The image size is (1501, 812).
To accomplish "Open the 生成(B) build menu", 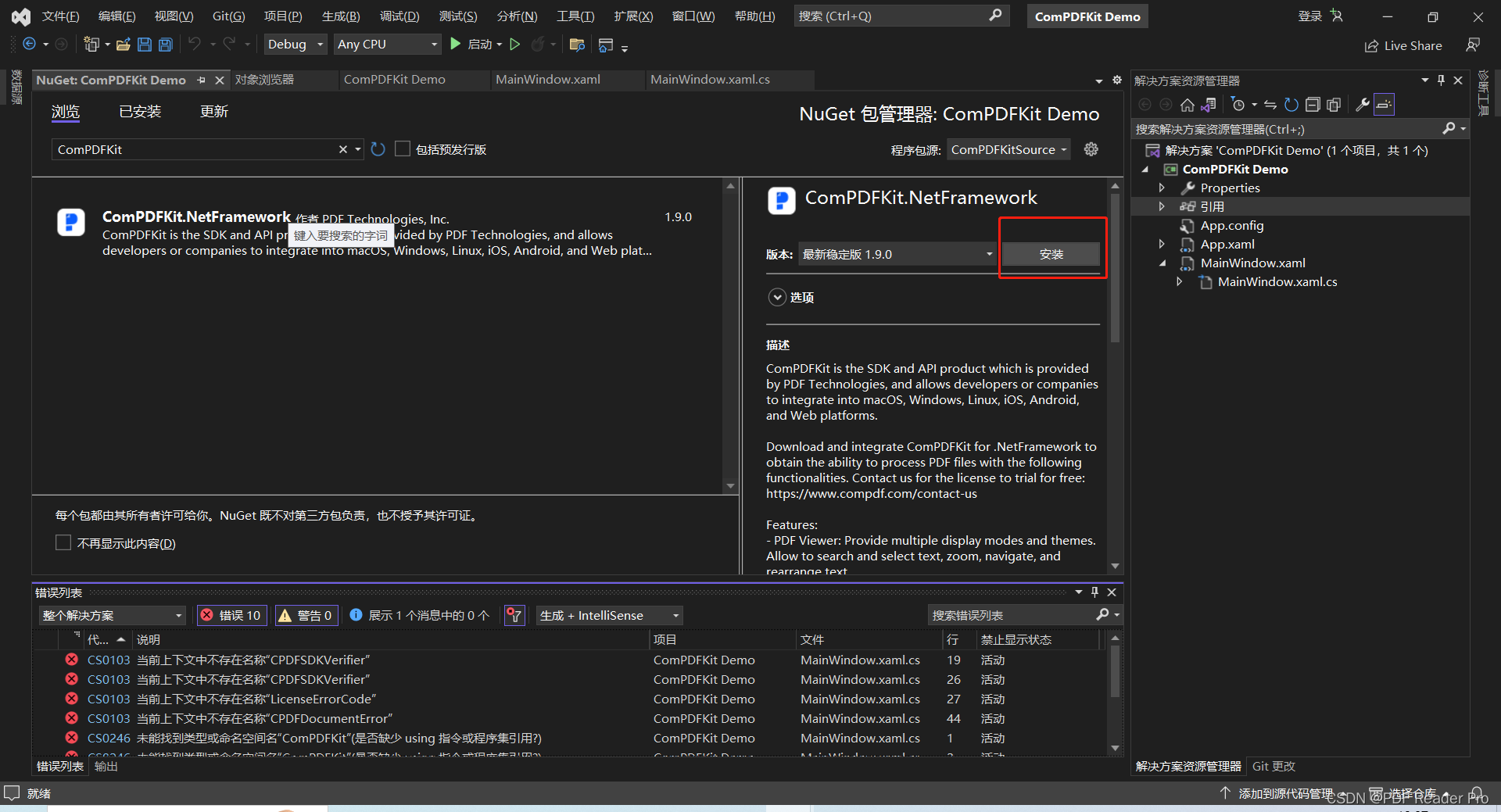I will pos(341,16).
